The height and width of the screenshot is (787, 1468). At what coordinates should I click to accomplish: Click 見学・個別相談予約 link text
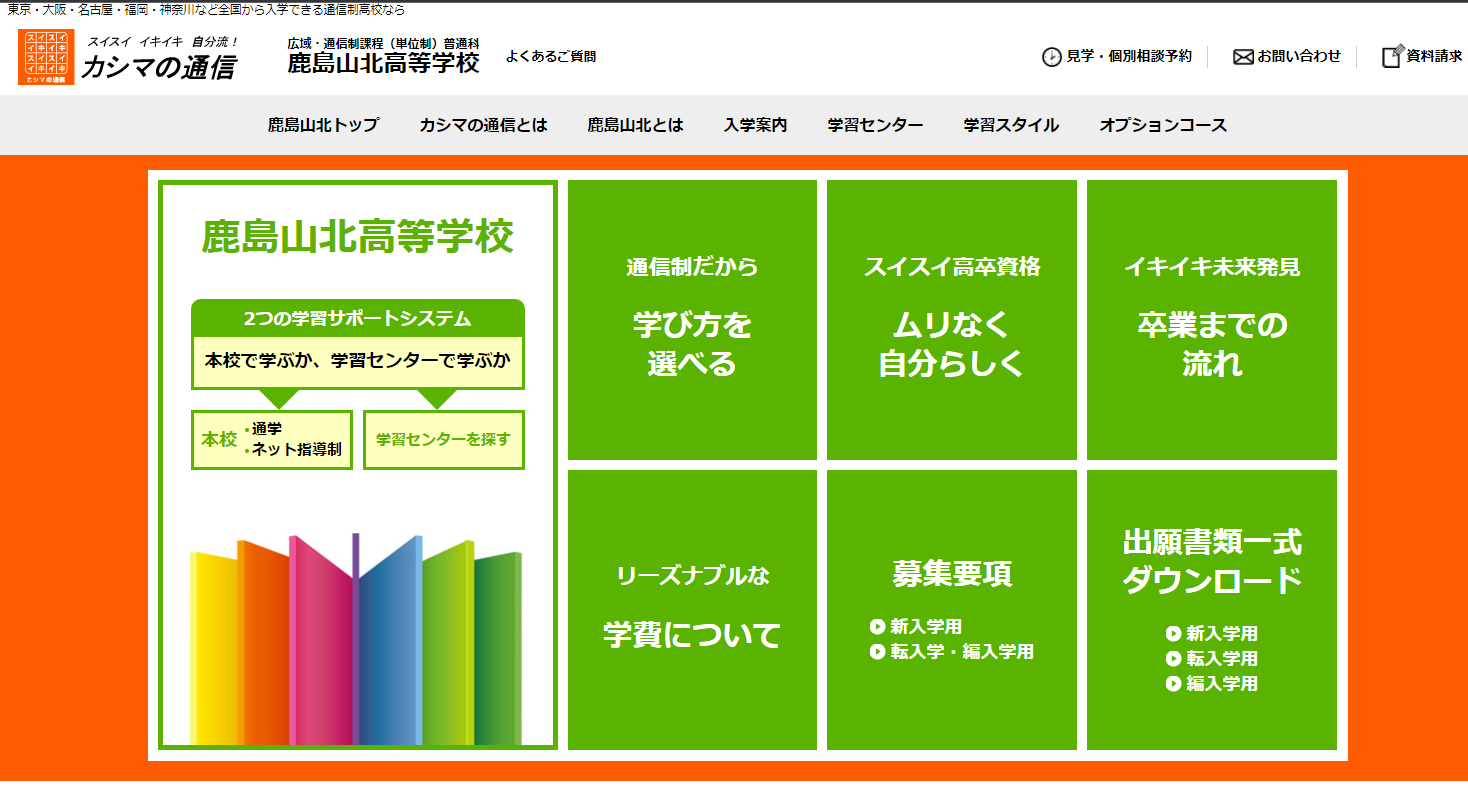coord(1129,57)
